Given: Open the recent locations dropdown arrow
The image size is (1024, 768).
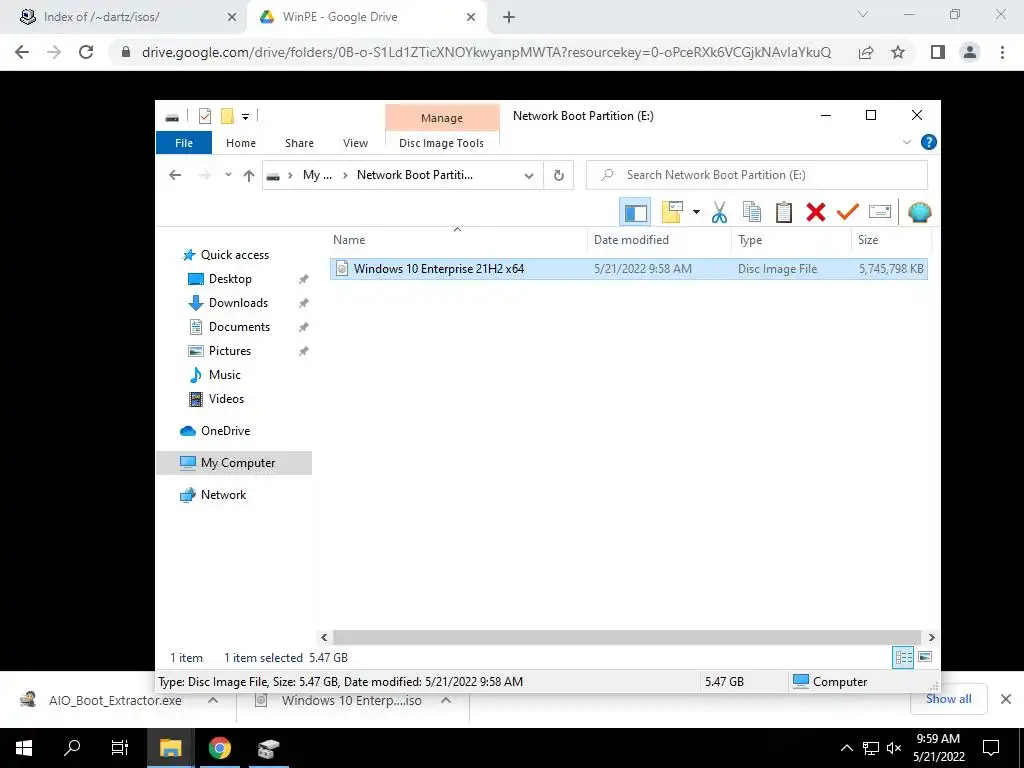Looking at the screenshot, I should point(228,175).
